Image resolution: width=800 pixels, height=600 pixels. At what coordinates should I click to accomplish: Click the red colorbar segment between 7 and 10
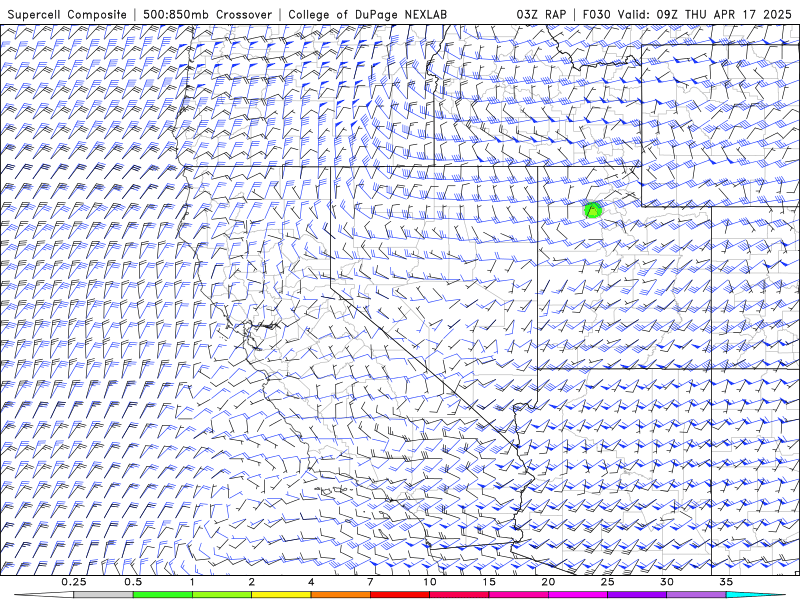coord(399,595)
